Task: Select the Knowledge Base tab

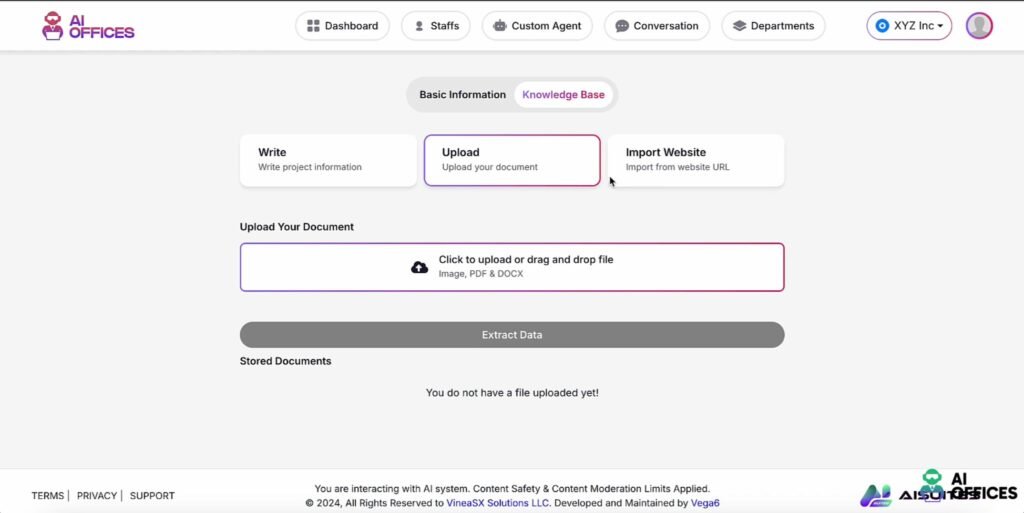Action: [563, 95]
